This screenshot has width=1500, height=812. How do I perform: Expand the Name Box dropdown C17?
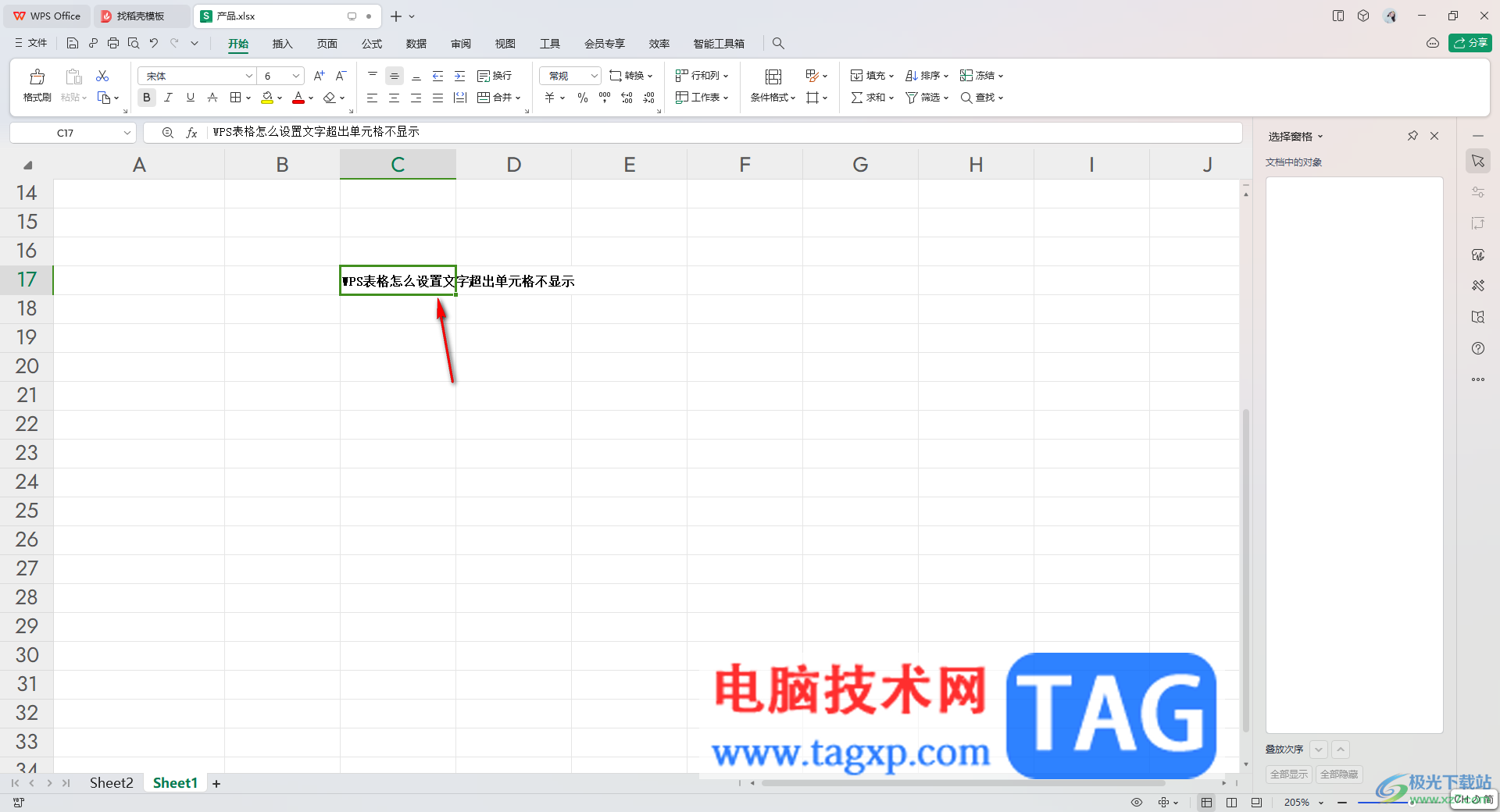(x=127, y=133)
